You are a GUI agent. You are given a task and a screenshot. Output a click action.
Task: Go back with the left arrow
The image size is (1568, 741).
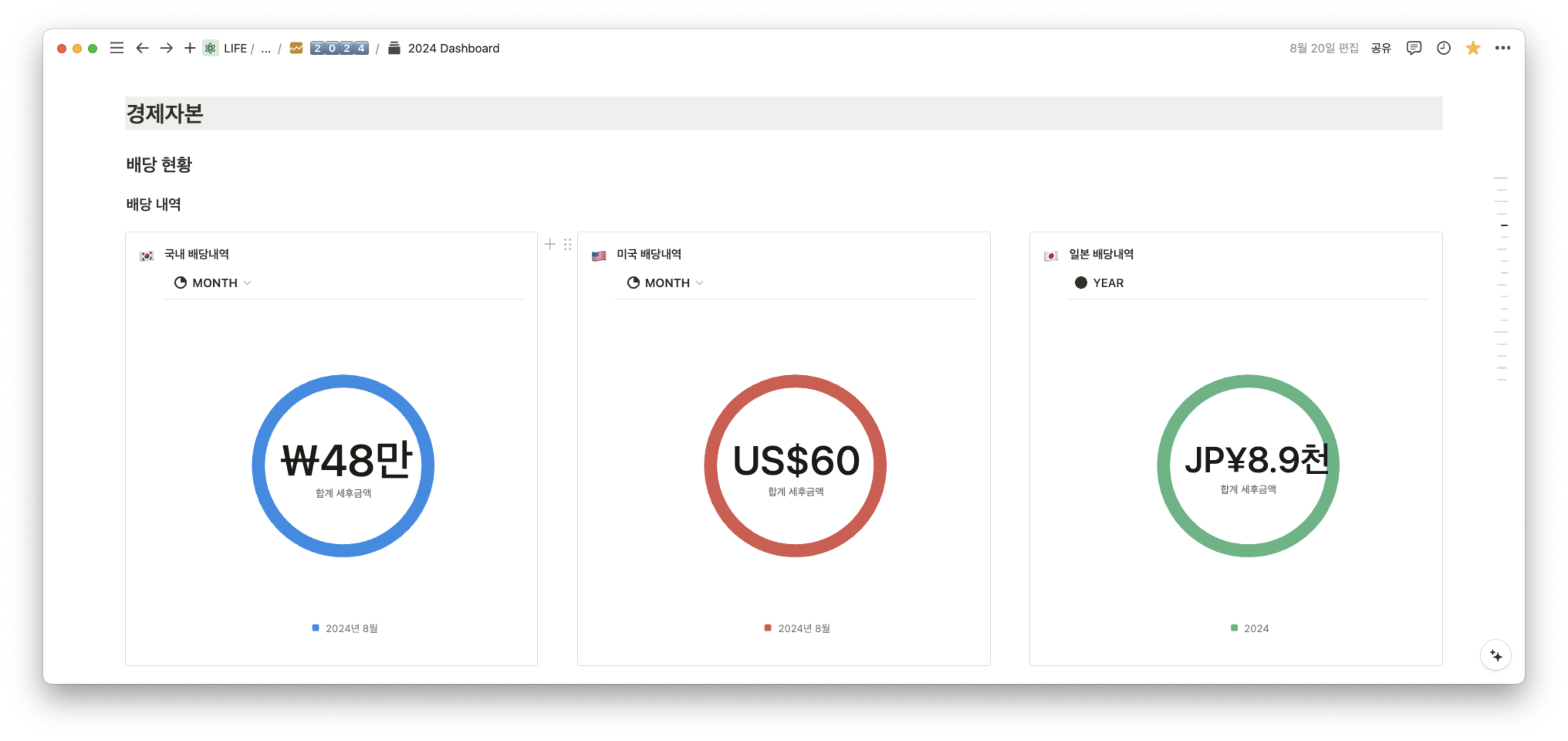[142, 48]
